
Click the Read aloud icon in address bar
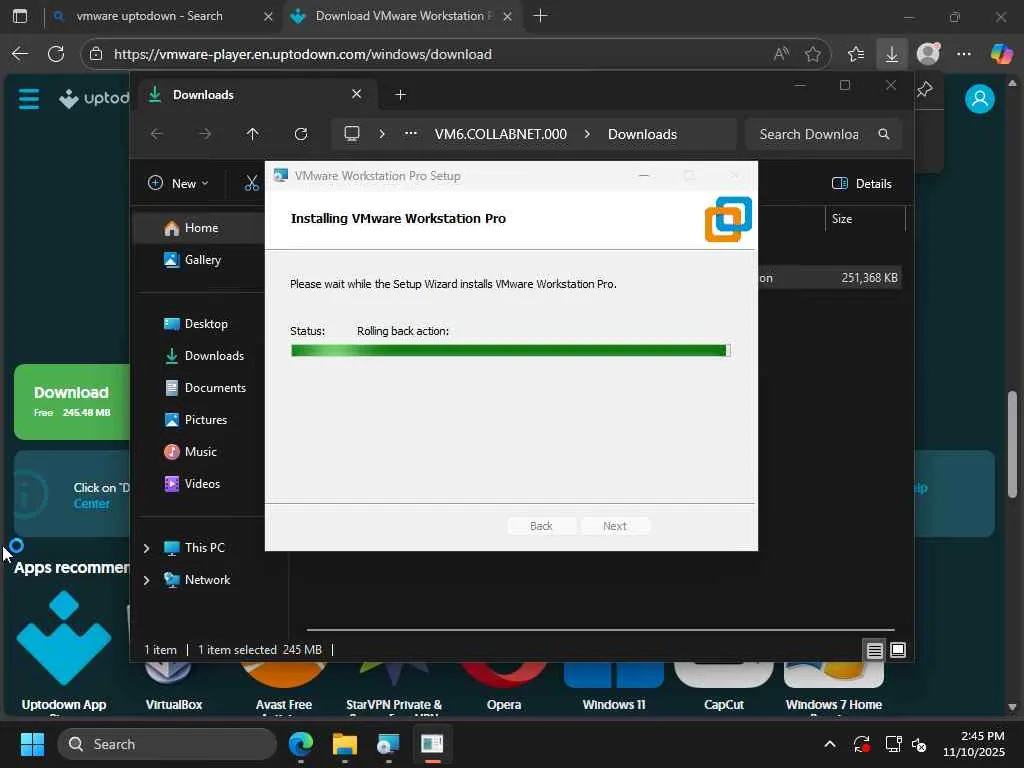pos(781,54)
